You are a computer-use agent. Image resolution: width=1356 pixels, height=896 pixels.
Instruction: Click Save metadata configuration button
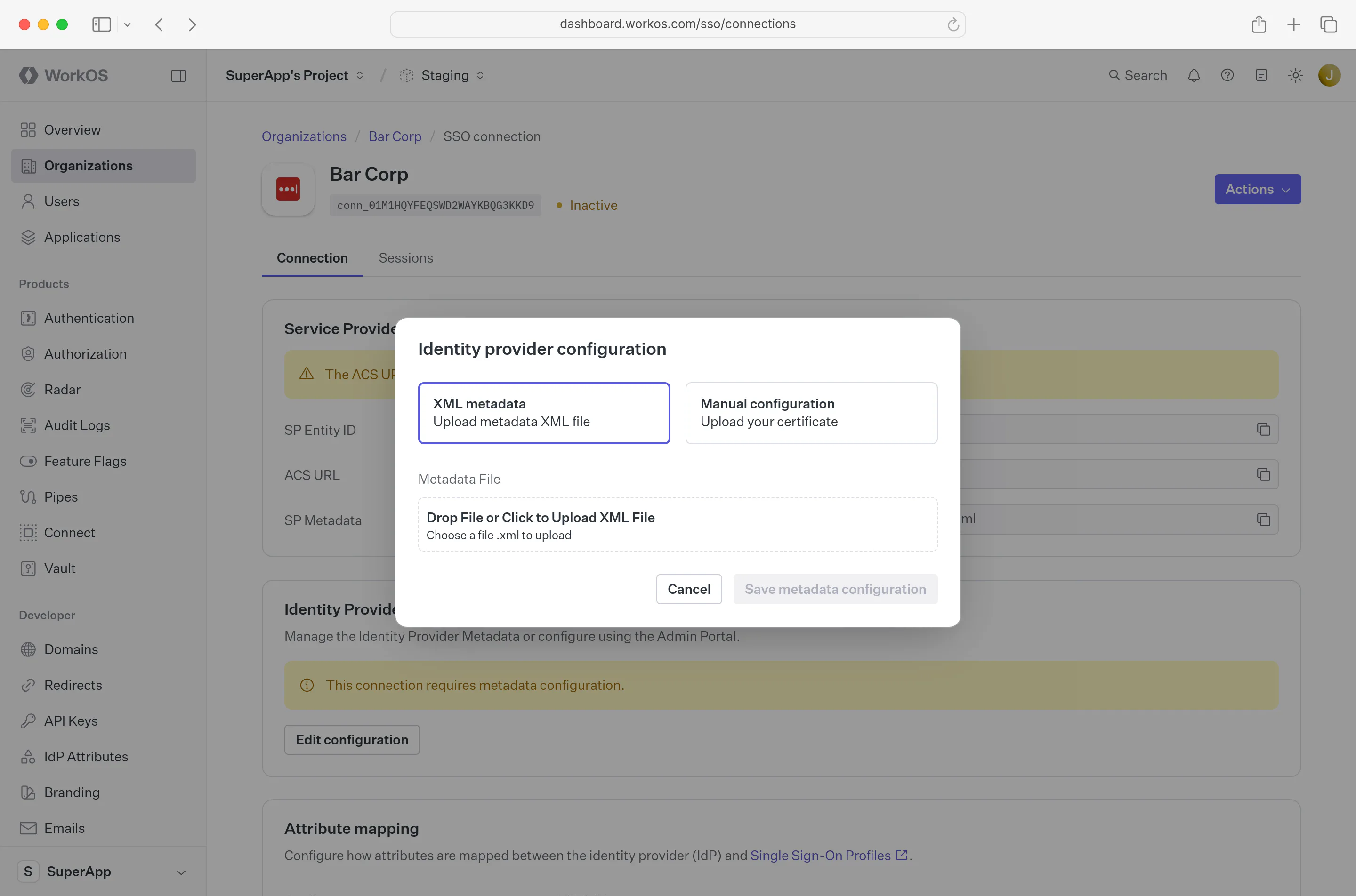(x=835, y=589)
